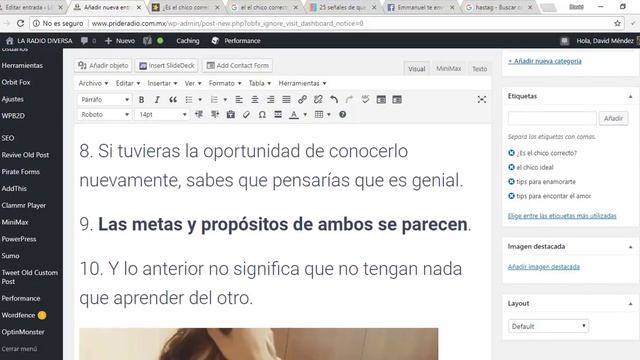This screenshot has width=640, height=360.
Task: Switch to Texto editor tab
Action: (x=480, y=69)
